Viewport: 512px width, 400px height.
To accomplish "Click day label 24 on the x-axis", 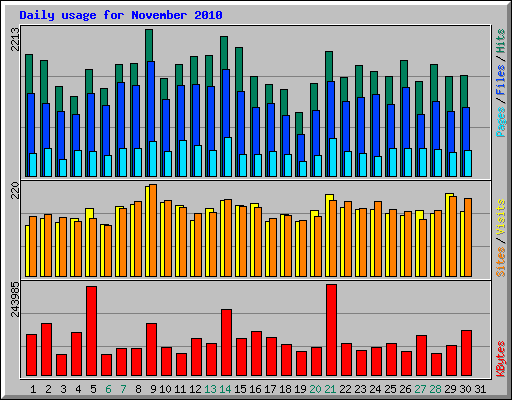I will tap(375, 389).
